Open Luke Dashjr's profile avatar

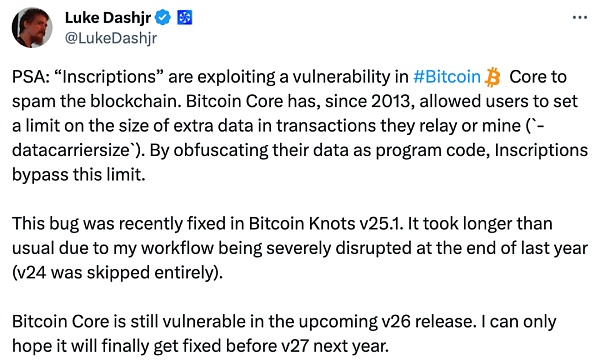pos(32,28)
